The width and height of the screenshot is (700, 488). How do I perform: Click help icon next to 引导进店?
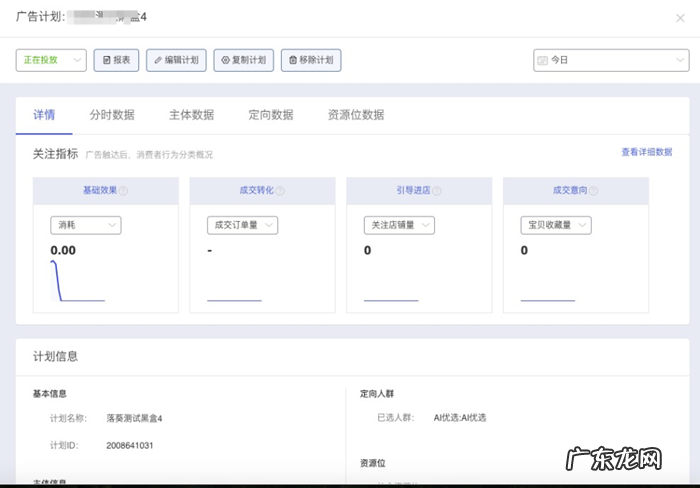[437, 191]
